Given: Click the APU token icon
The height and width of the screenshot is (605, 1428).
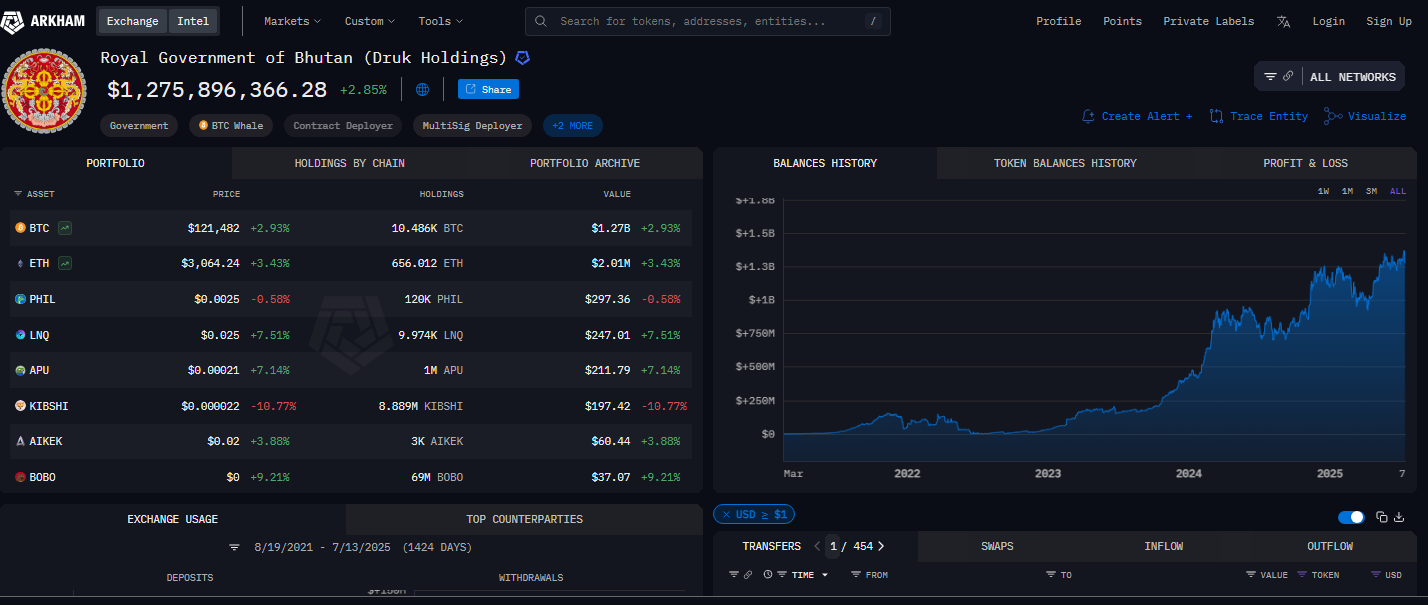Looking at the screenshot, I should coord(20,370).
